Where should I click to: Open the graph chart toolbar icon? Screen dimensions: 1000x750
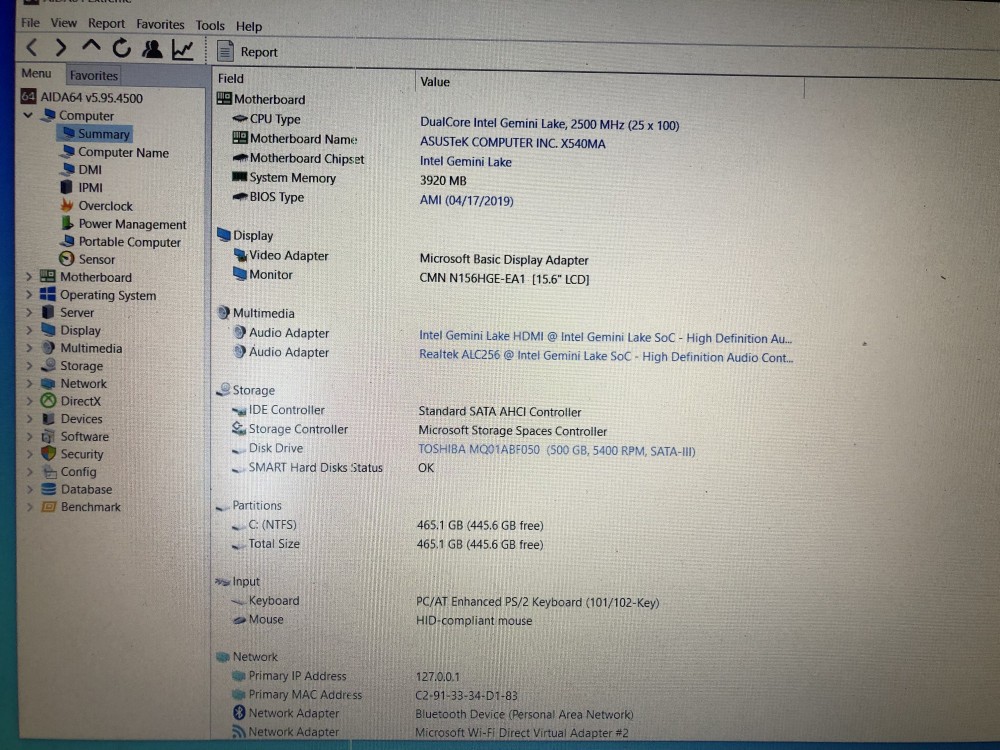click(182, 50)
